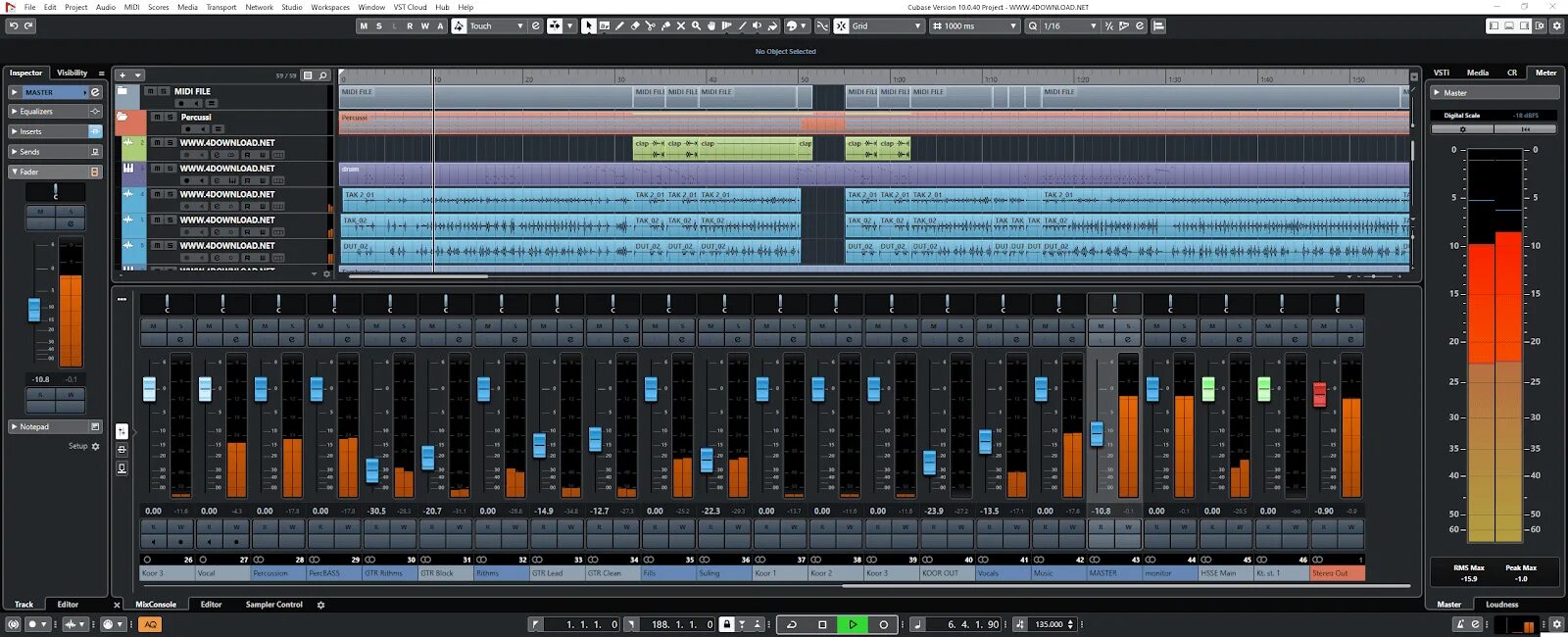Expand the Notepad section in Inspector
This screenshot has width=1568, height=637.
tap(55, 426)
